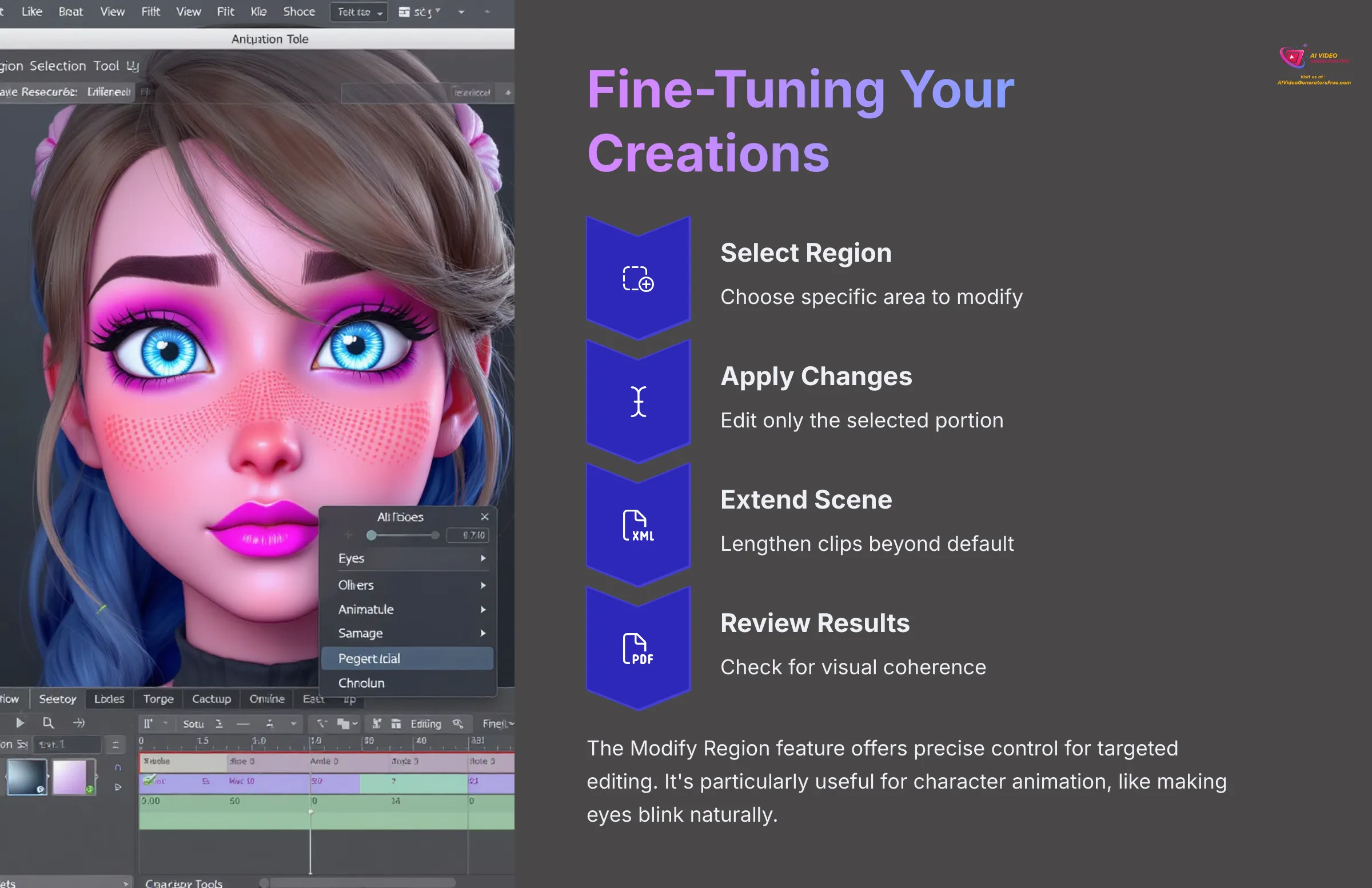1372x888 pixels.
Task: Open the Fiit menu
Action: click(225, 11)
